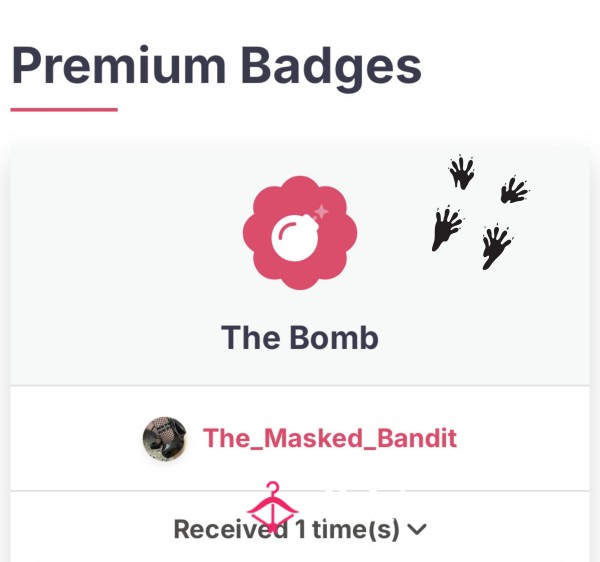Click the leftmost black paw print

click(447, 228)
